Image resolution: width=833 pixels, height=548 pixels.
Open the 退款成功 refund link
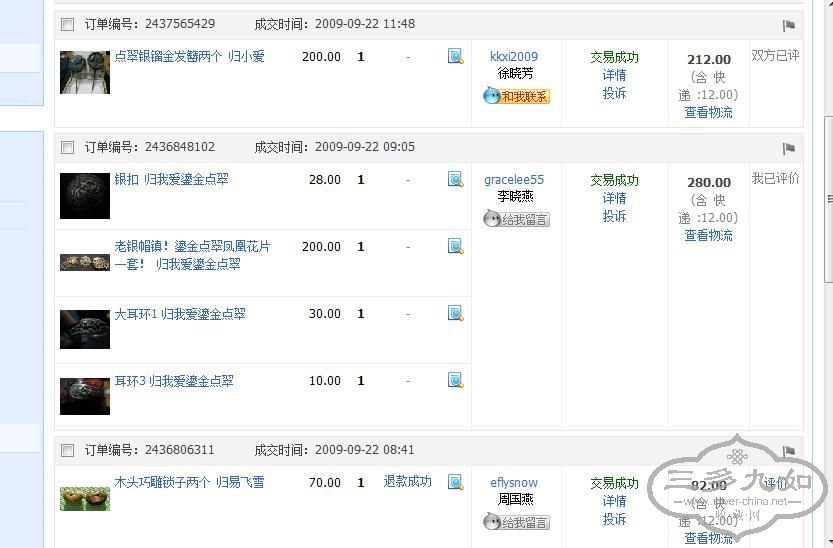click(x=407, y=481)
